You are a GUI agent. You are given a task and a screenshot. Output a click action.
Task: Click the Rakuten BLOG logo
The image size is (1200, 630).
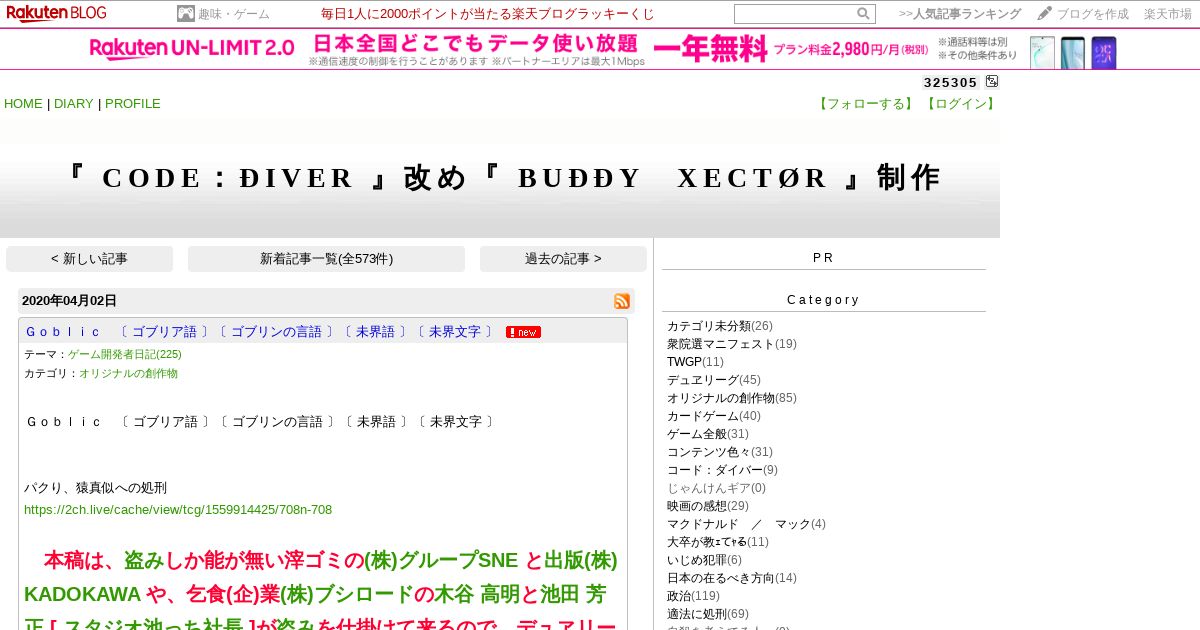click(x=56, y=13)
